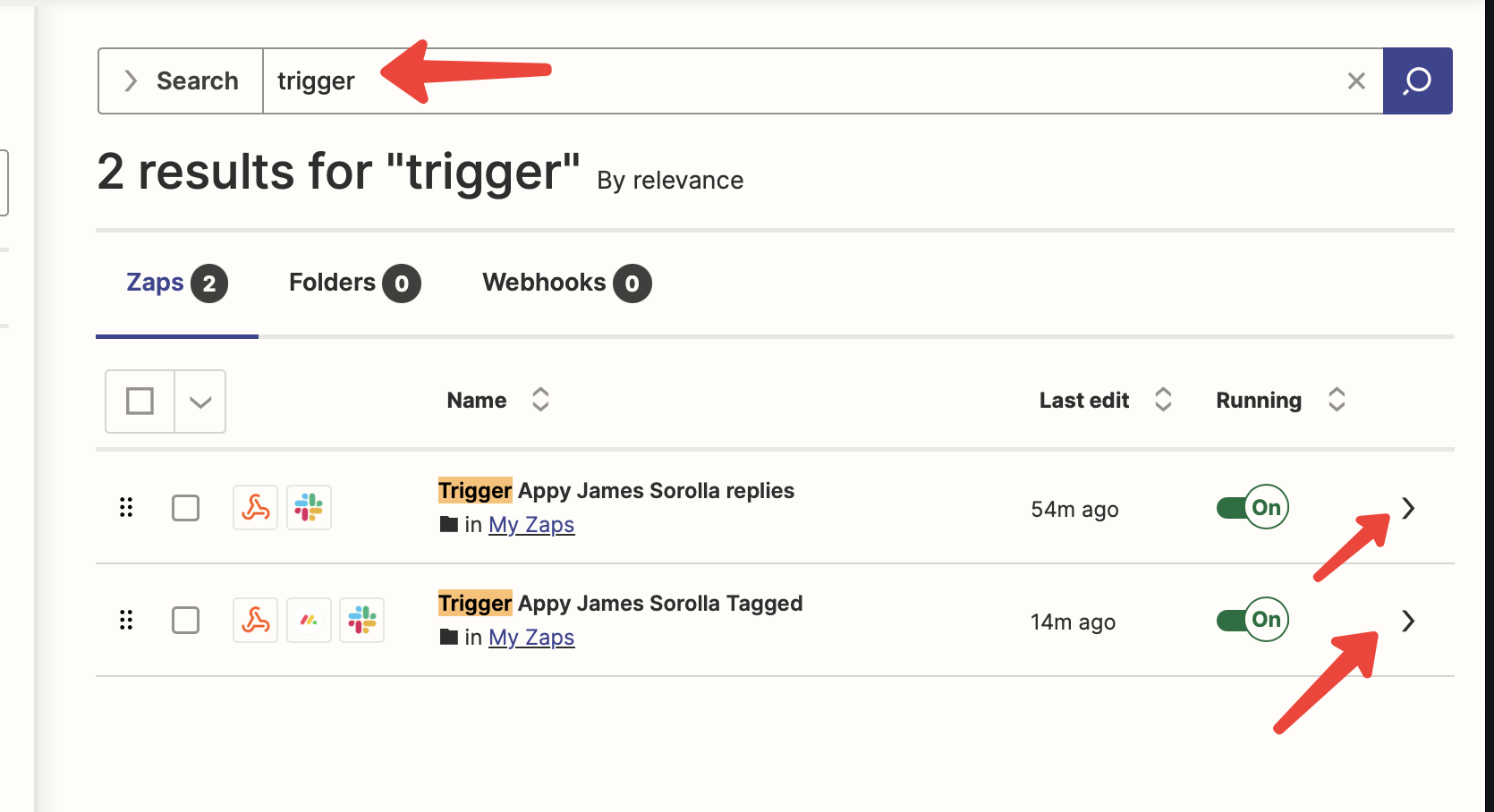The width and height of the screenshot is (1494, 812).
Task: Check the select-all zaps checkbox
Action: coord(140,402)
